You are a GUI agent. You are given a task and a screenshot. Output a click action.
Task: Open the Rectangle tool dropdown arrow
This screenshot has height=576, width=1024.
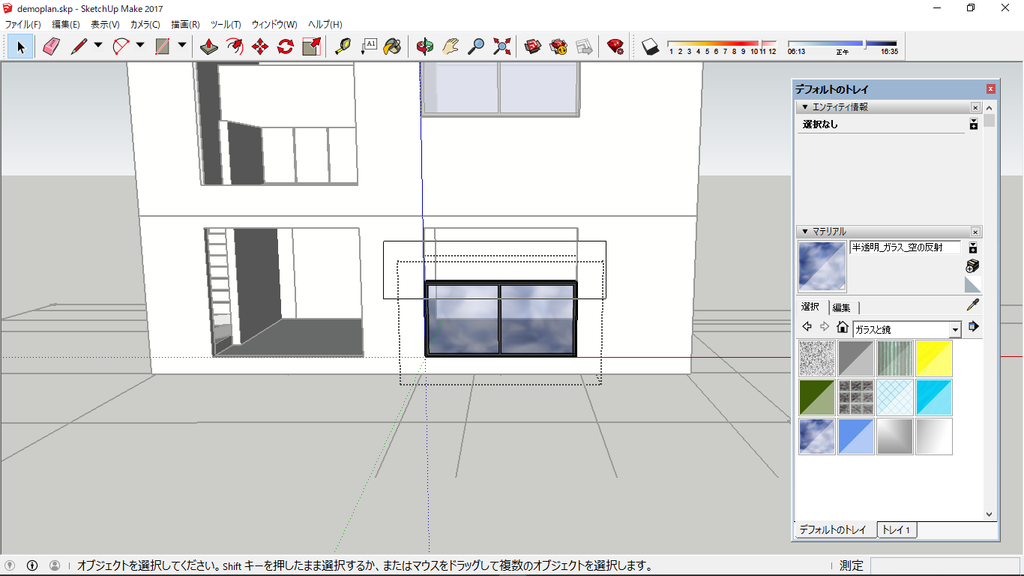(182, 46)
